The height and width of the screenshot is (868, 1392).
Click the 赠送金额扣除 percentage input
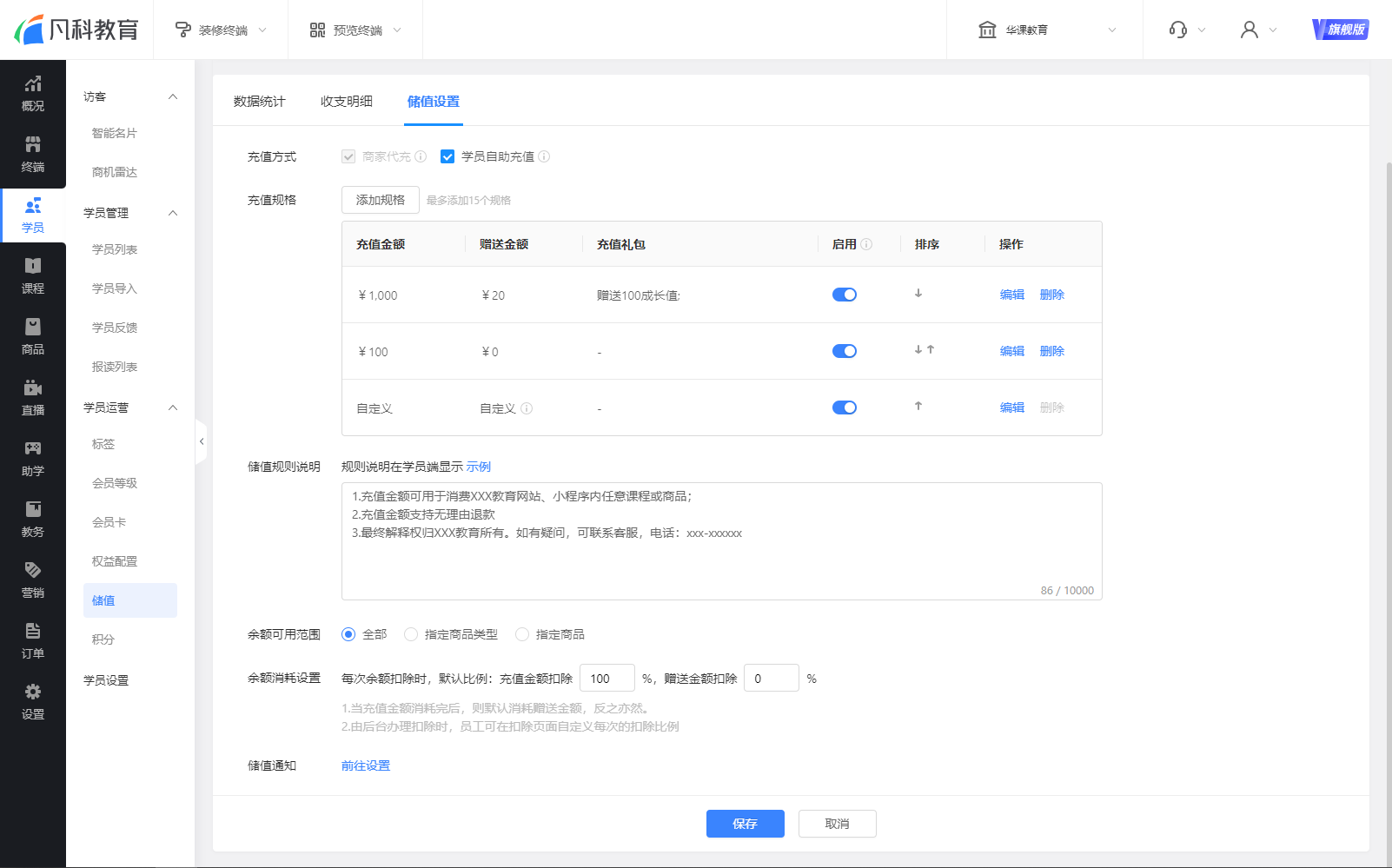[x=772, y=678]
